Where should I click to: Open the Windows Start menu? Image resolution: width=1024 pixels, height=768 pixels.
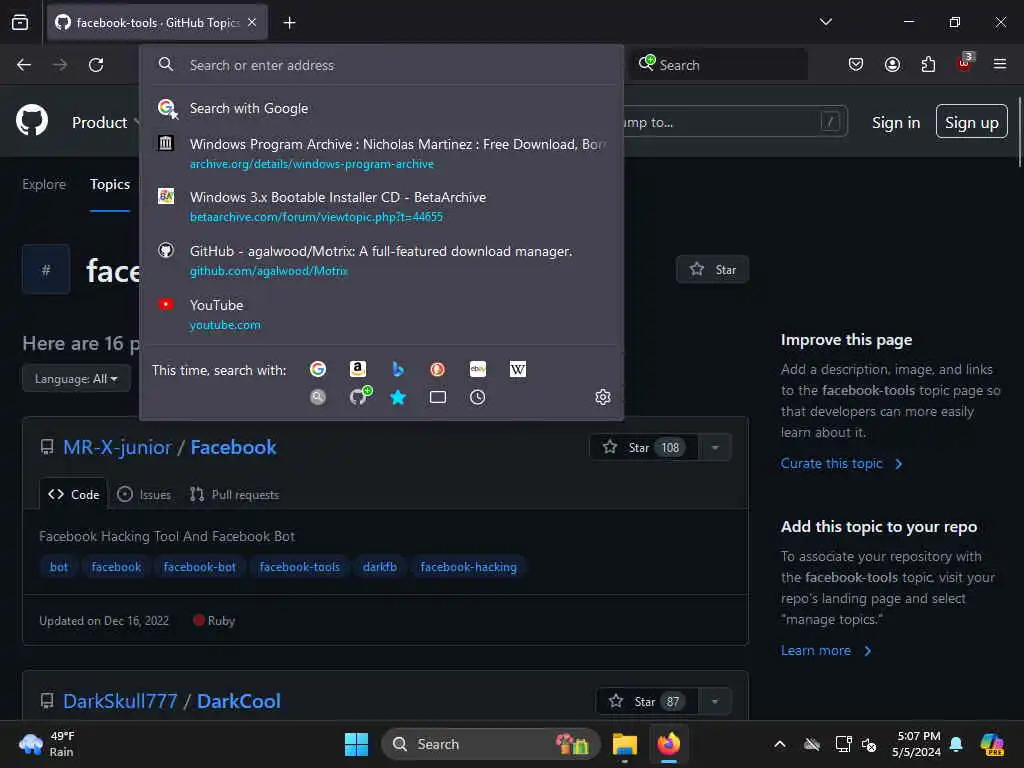point(357,744)
